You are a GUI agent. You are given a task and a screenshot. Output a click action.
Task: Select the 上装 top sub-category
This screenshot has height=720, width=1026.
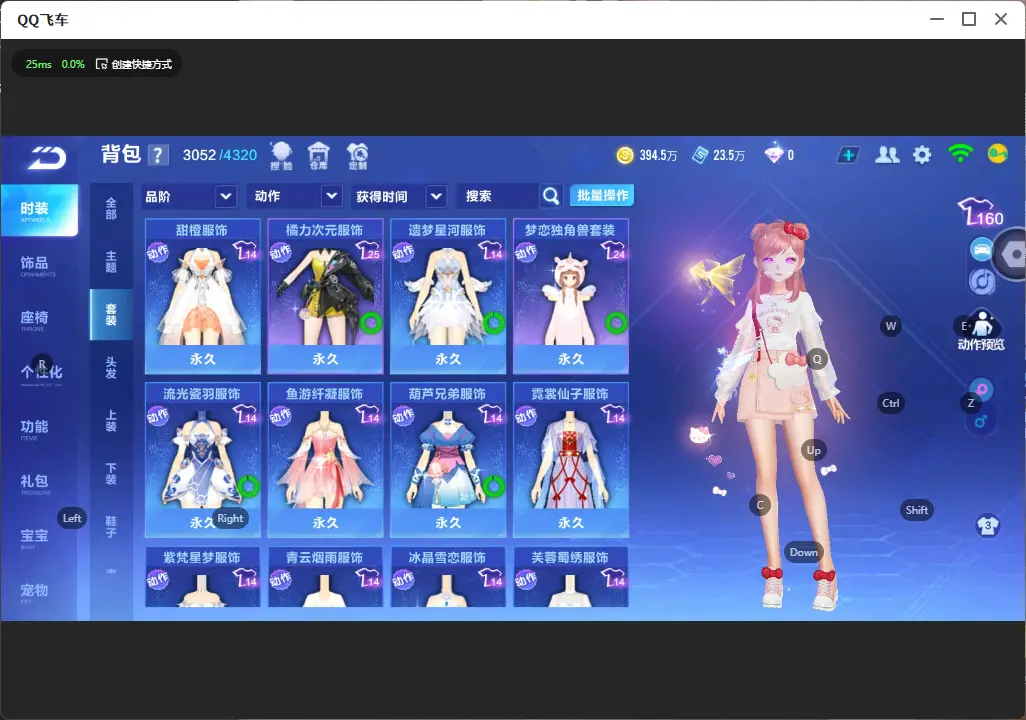(111, 421)
